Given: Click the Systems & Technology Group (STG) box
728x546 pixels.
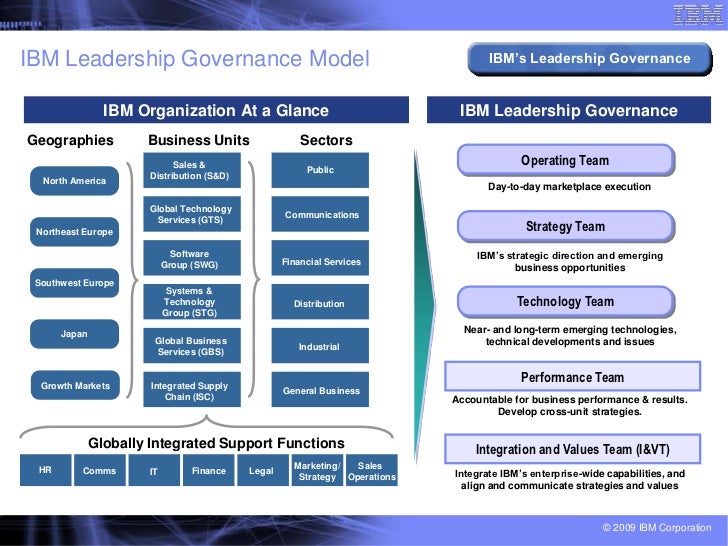Looking at the screenshot, I should click(x=192, y=302).
